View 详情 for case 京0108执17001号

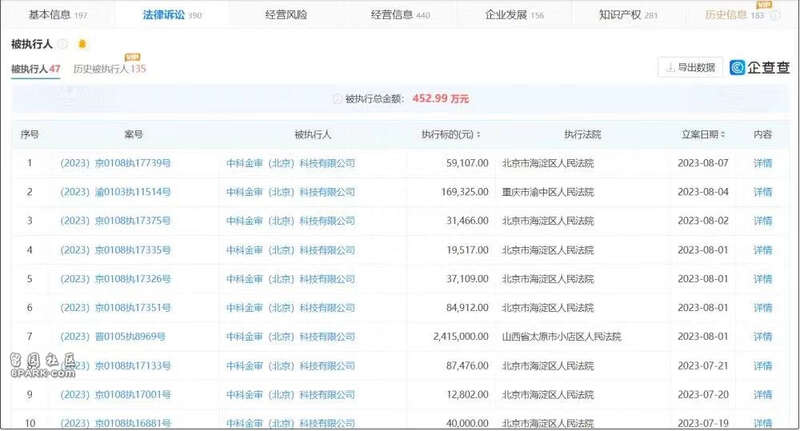click(x=763, y=394)
